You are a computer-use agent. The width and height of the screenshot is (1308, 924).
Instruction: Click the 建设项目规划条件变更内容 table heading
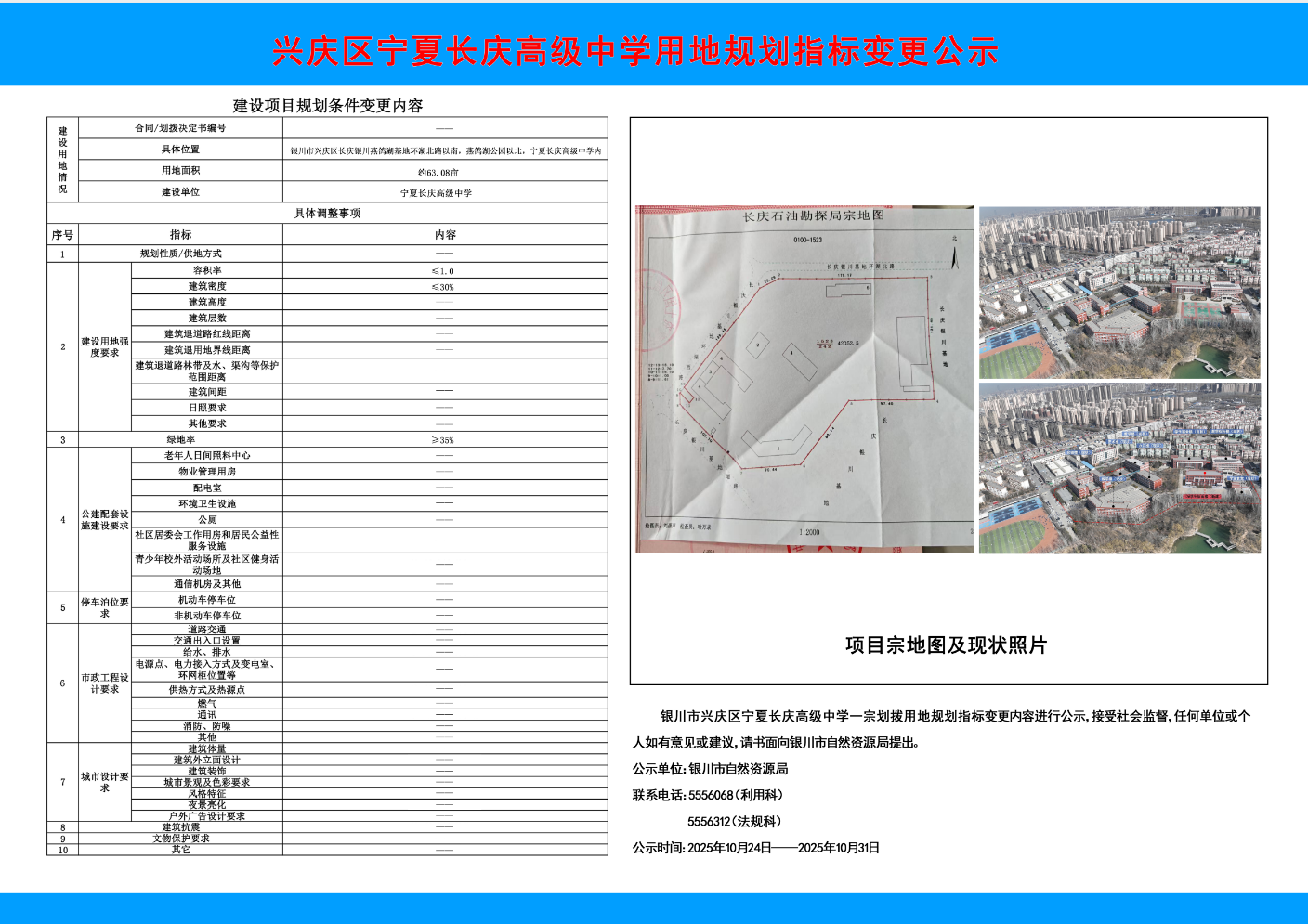point(327,106)
